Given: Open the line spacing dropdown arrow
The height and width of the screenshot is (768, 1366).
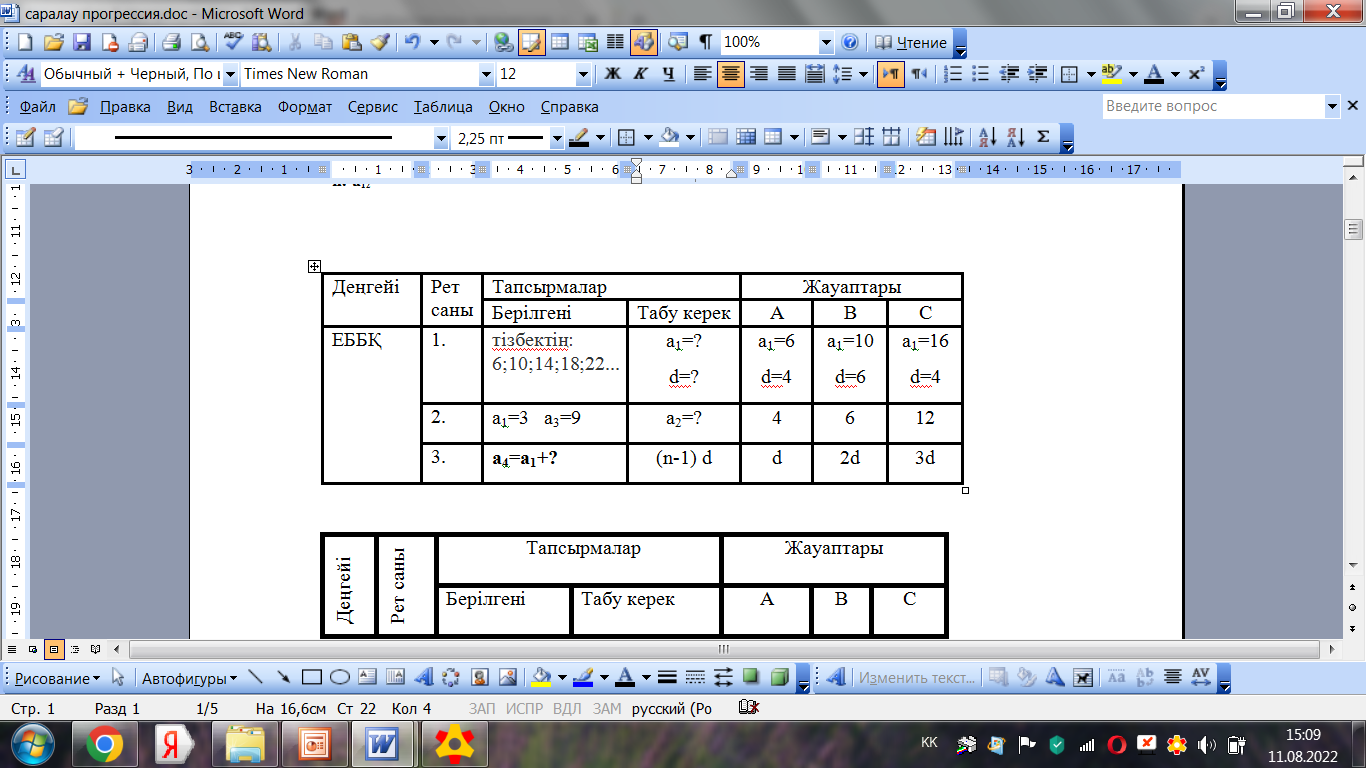Looking at the screenshot, I should 862,74.
